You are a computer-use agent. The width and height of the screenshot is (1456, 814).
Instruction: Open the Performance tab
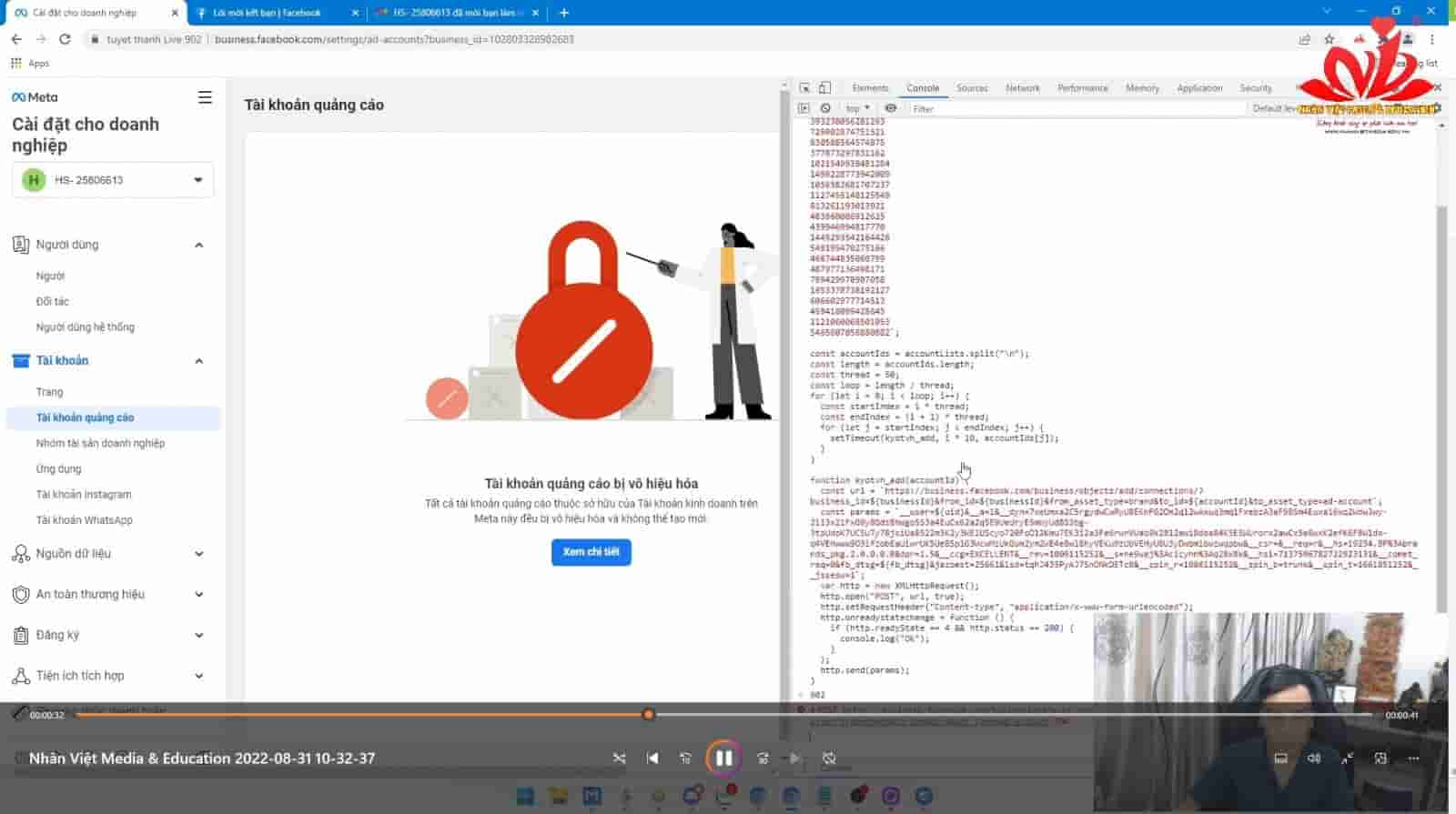click(x=1083, y=88)
